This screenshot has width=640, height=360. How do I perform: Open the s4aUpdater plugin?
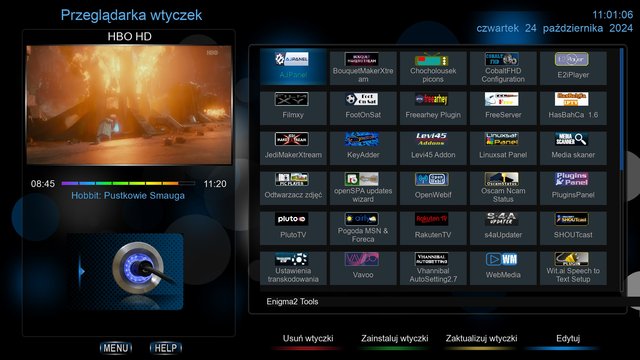click(503, 227)
